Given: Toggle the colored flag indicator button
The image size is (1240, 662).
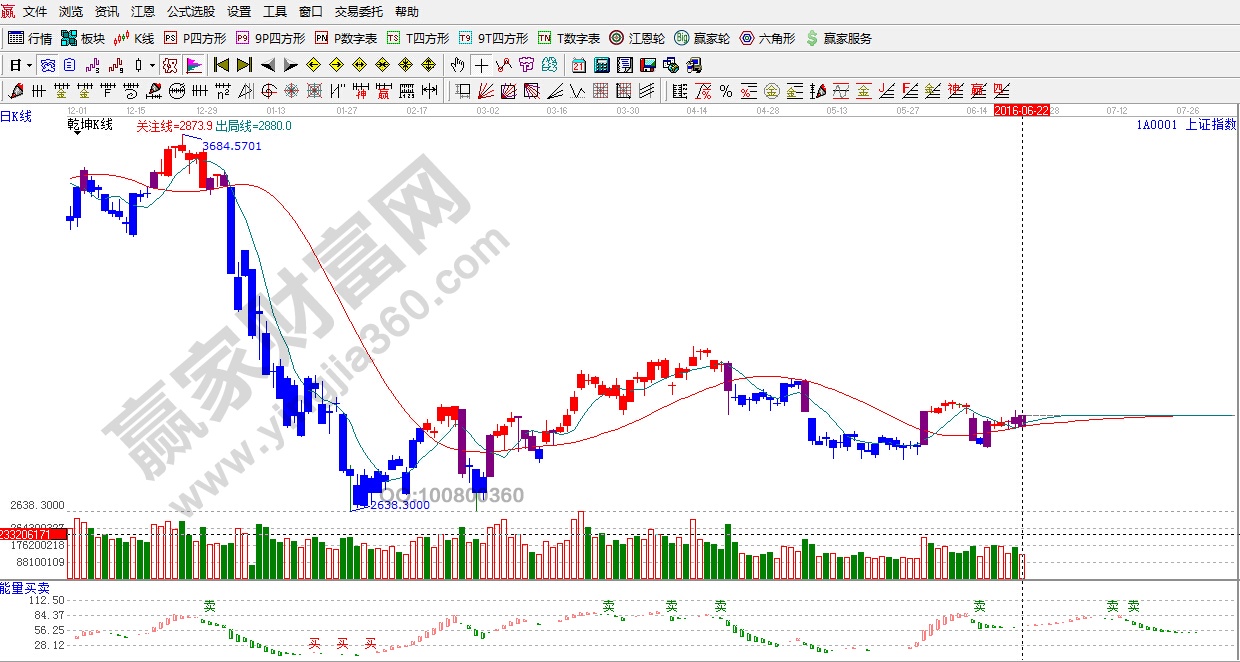Looking at the screenshot, I should (x=194, y=65).
